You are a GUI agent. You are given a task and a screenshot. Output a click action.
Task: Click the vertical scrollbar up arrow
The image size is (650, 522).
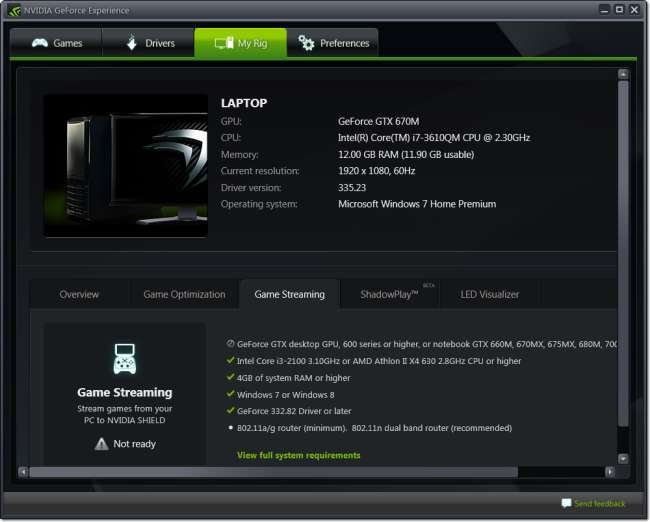tap(623, 74)
